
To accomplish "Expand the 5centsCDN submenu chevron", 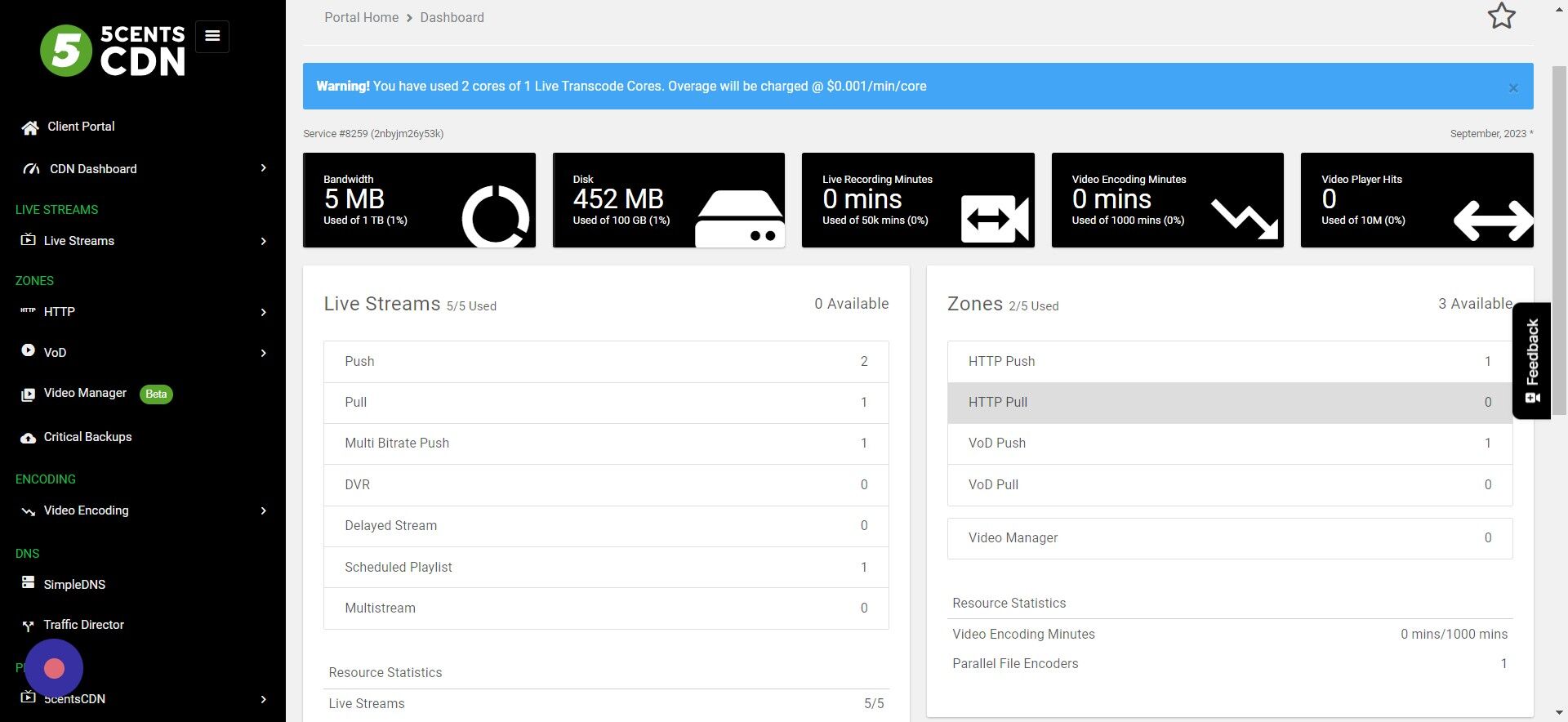I will (263, 699).
